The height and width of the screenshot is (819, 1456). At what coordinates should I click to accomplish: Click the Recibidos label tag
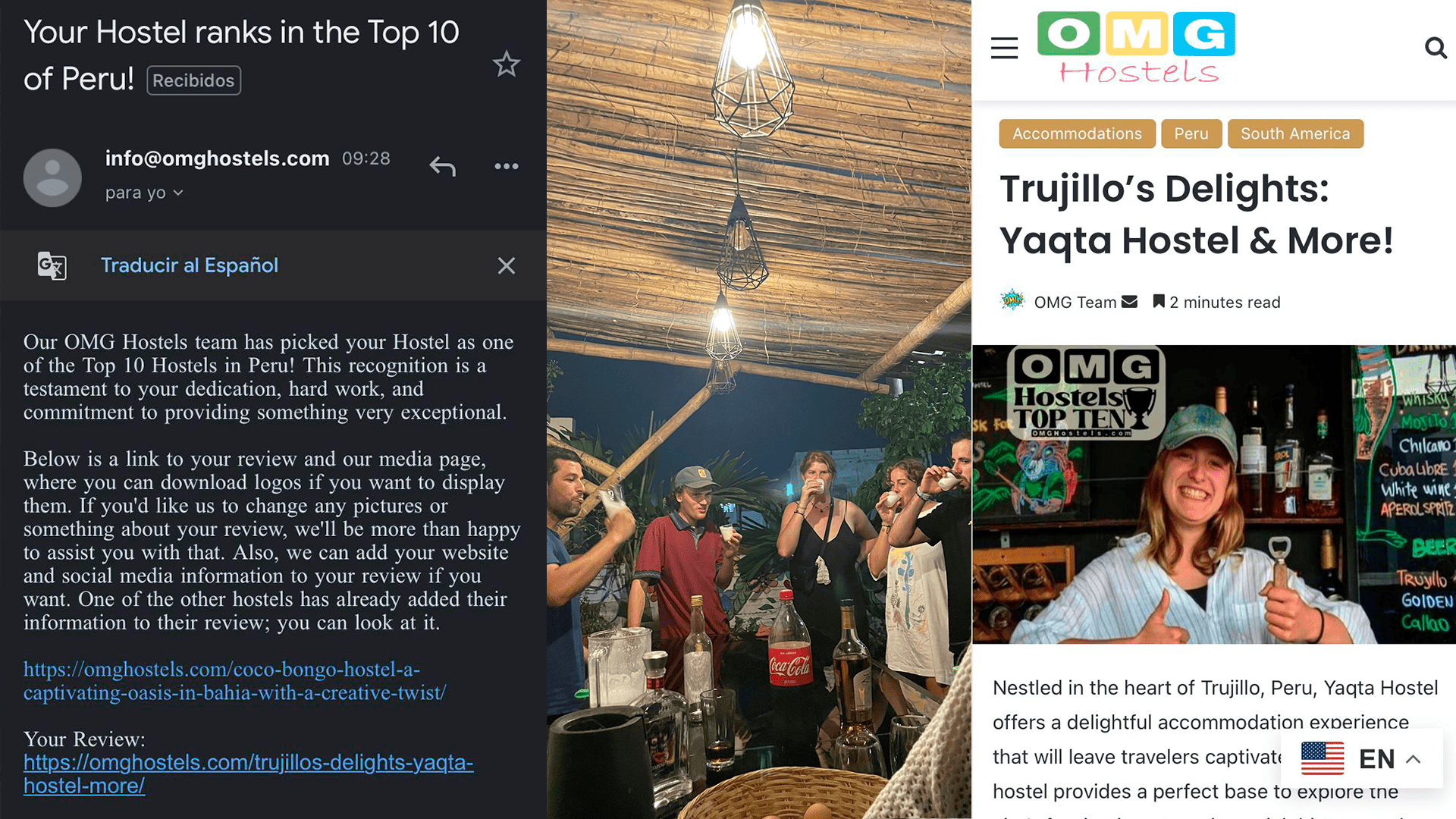193,80
